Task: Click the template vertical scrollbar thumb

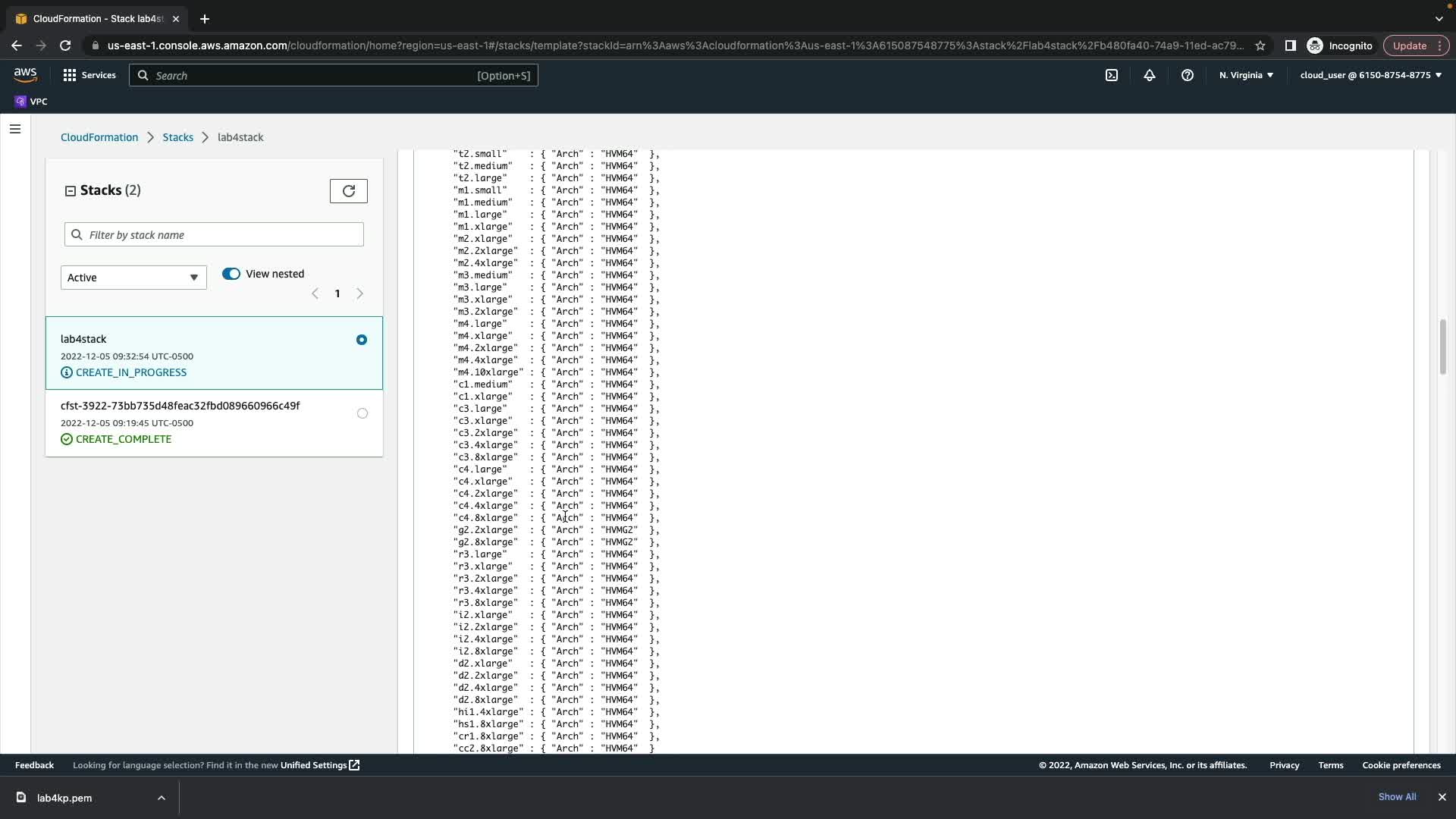Action: pos(1442,347)
